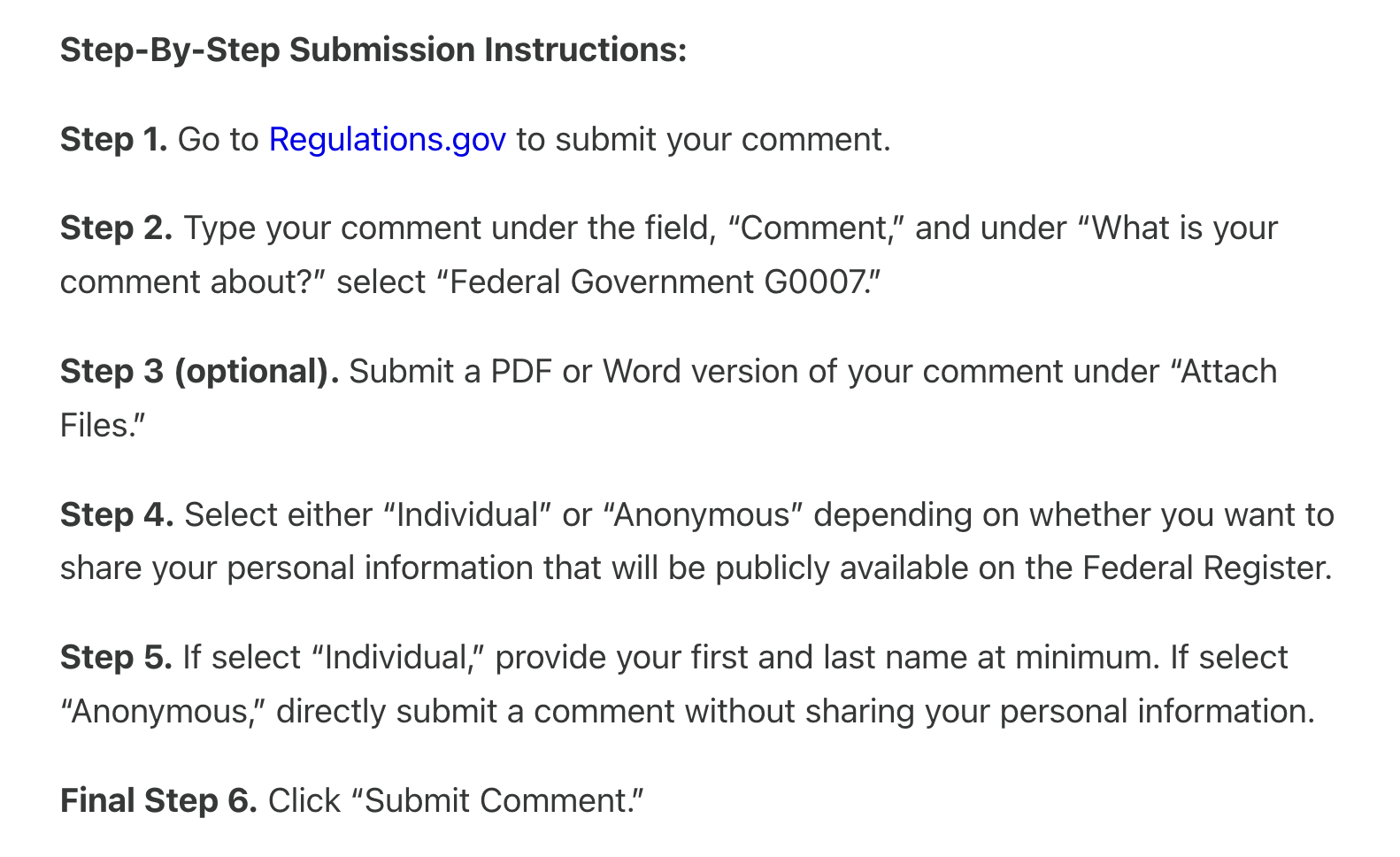Click the Step-By-Step Submission Instructions heading
This screenshot has height=857, width=1400.
(373, 50)
